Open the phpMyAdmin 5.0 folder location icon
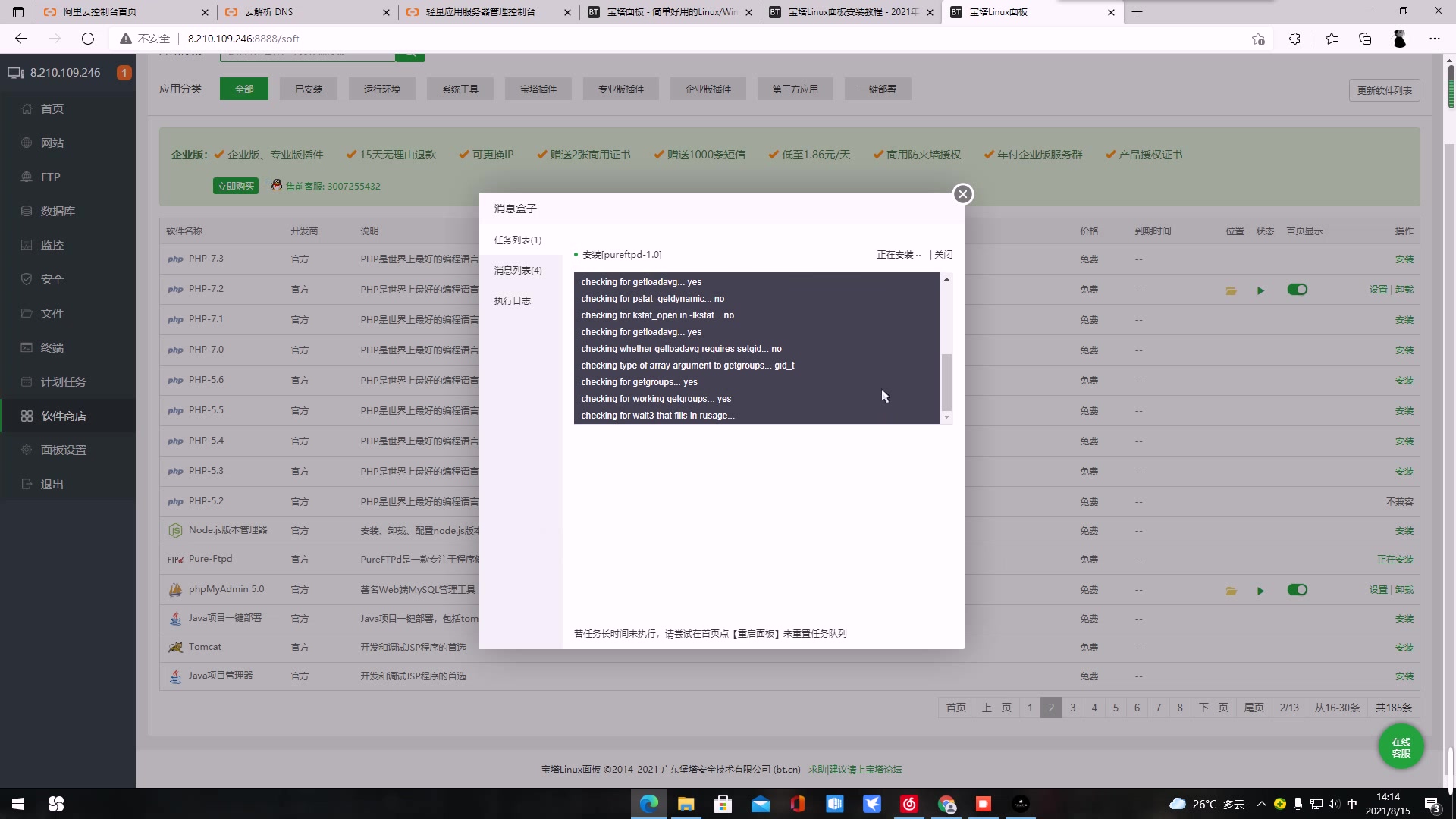Image resolution: width=1456 pixels, height=819 pixels. 1231,591
